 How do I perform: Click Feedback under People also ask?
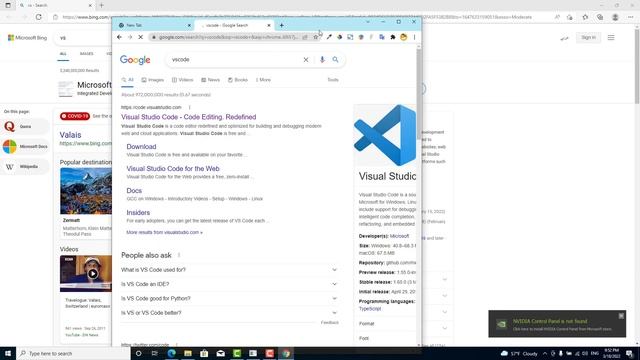tap(330, 322)
